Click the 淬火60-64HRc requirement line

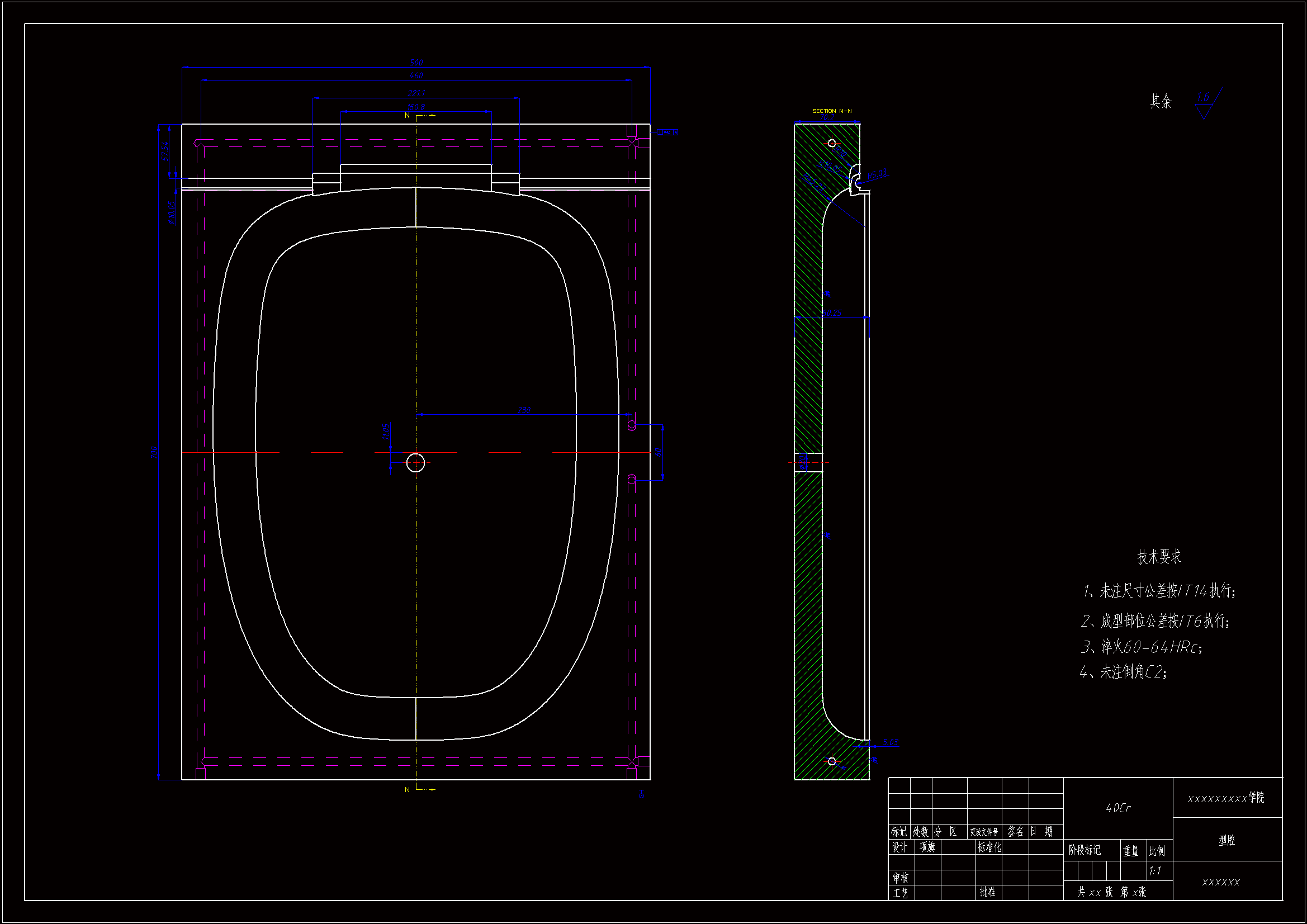[x=1142, y=647]
